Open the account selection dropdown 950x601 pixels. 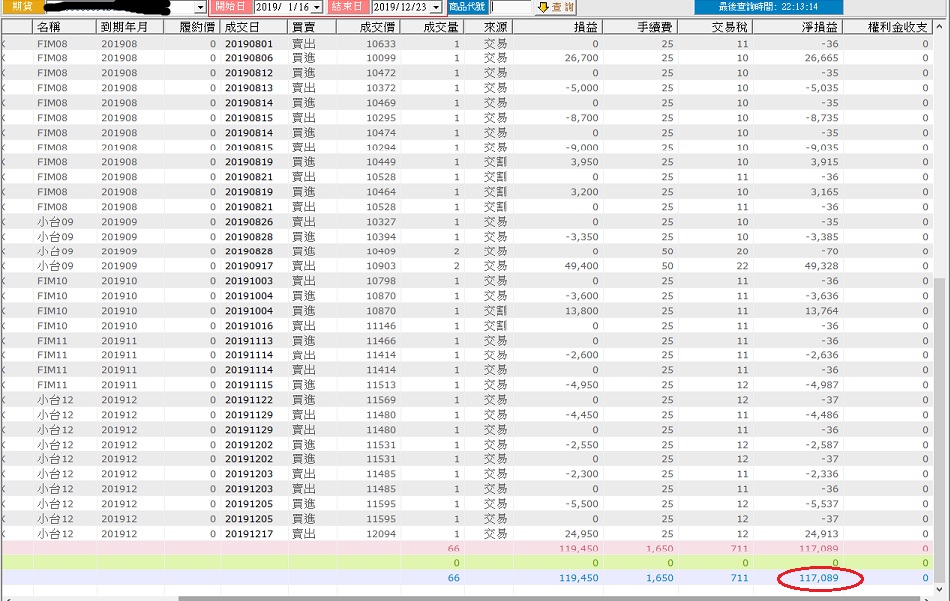[x=200, y=7]
